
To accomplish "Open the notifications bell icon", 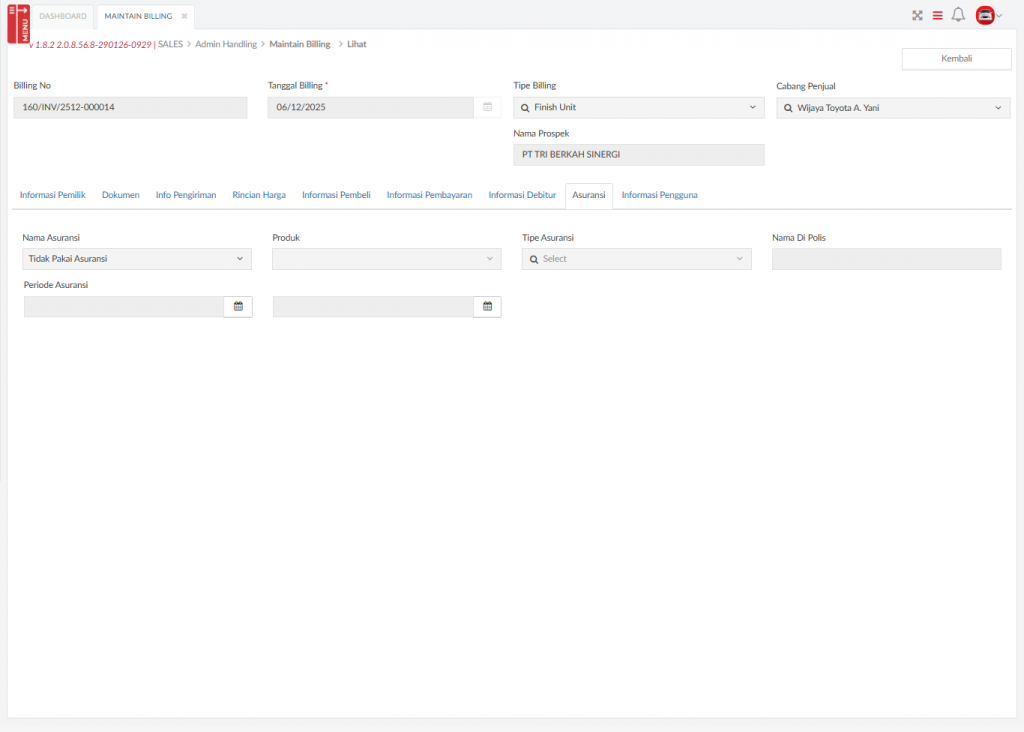I will pos(958,15).
